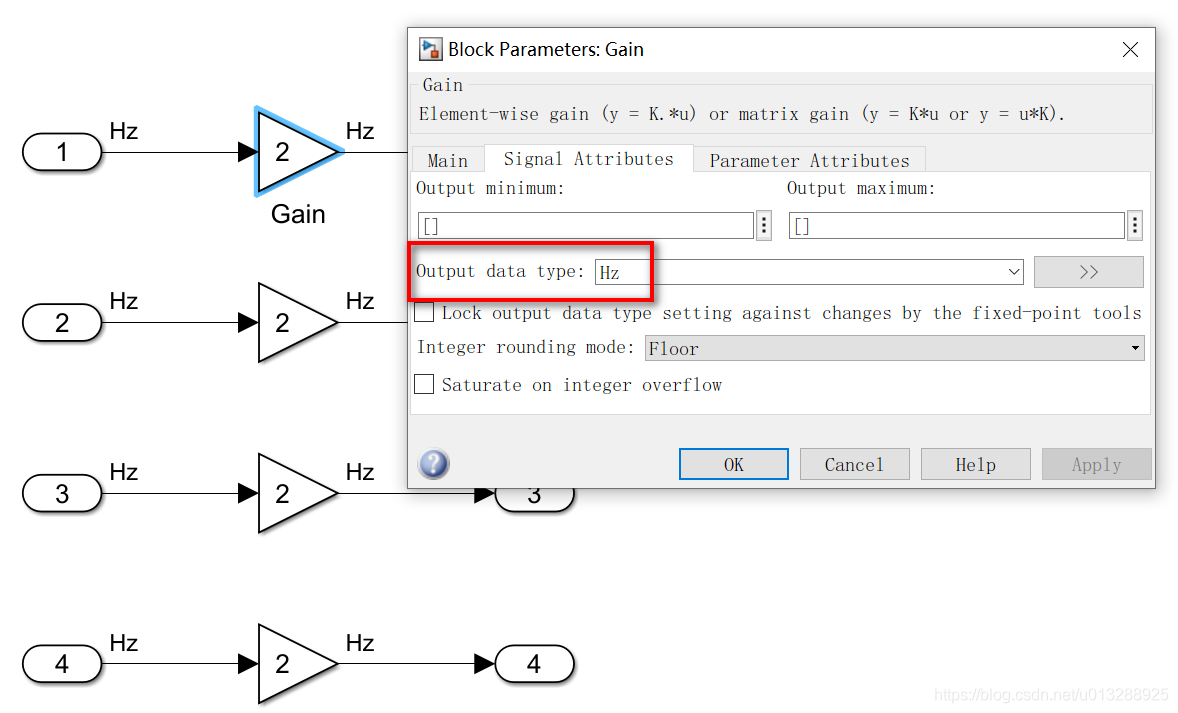Select the highlighted Gain block triangle

point(290,152)
